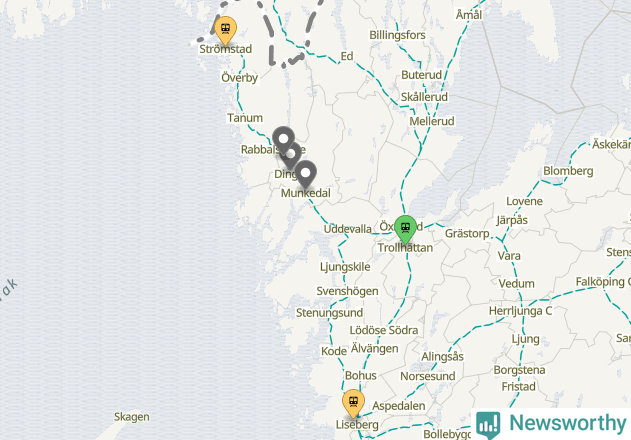This screenshot has width=631, height=440.
Task: Click the yellow train marker at Liseberg
Action: click(x=353, y=403)
